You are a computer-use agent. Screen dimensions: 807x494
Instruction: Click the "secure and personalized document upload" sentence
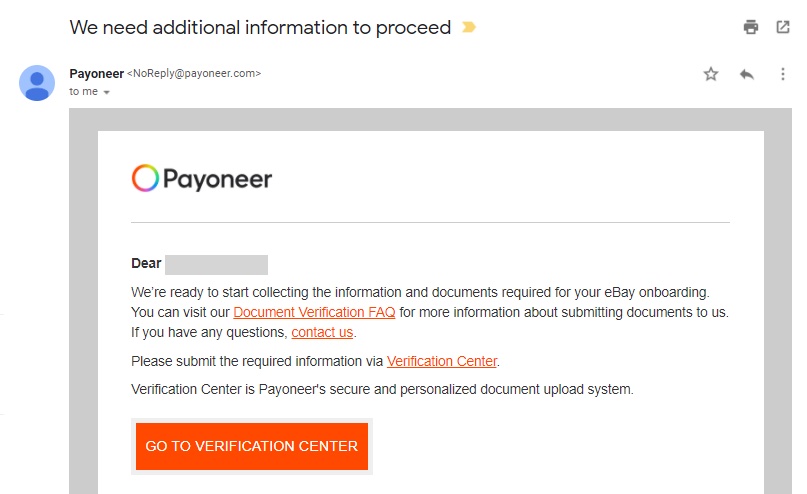coord(382,389)
